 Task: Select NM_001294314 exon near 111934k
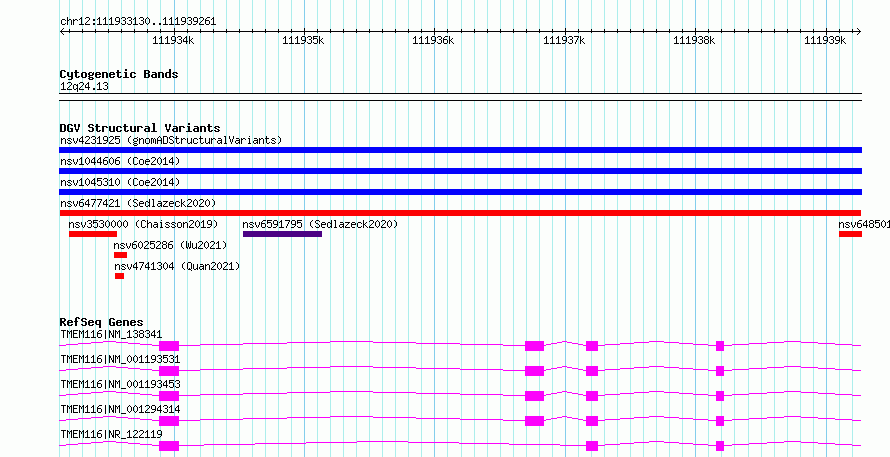pyautogui.click(x=169, y=421)
